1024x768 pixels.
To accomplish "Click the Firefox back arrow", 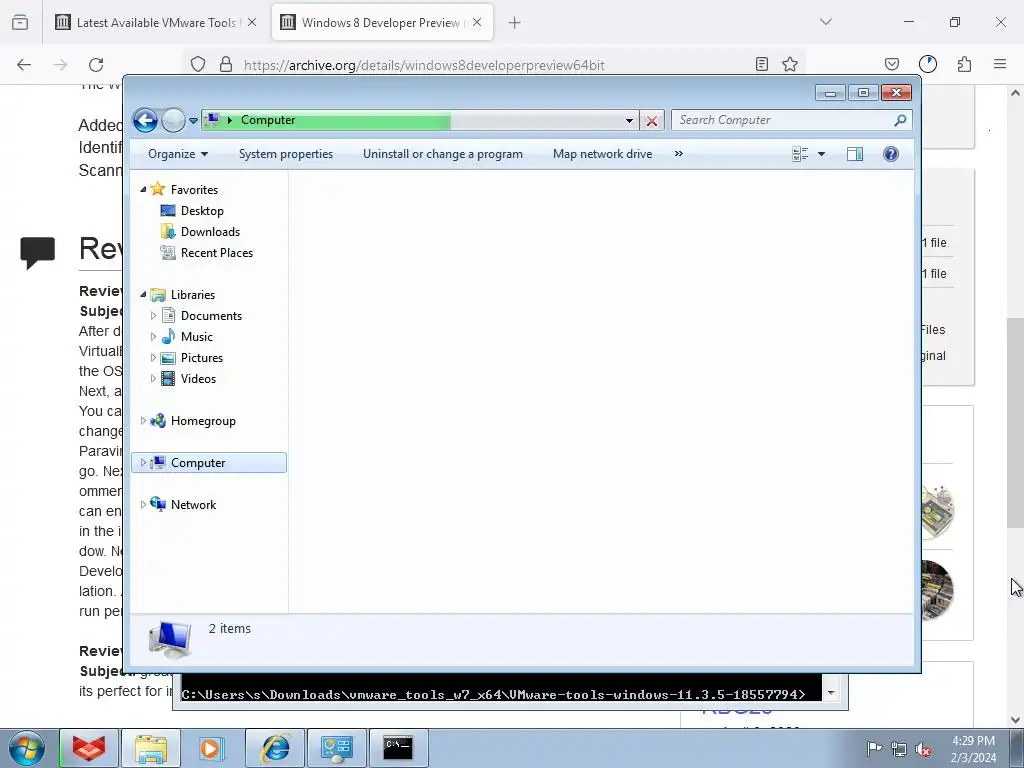I will pyautogui.click(x=24, y=65).
